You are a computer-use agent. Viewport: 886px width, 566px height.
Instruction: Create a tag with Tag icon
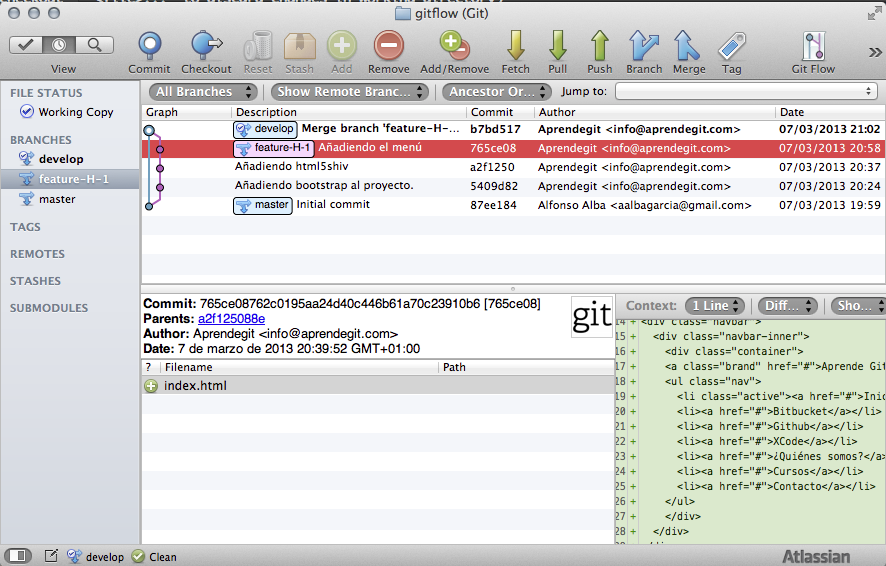click(732, 46)
